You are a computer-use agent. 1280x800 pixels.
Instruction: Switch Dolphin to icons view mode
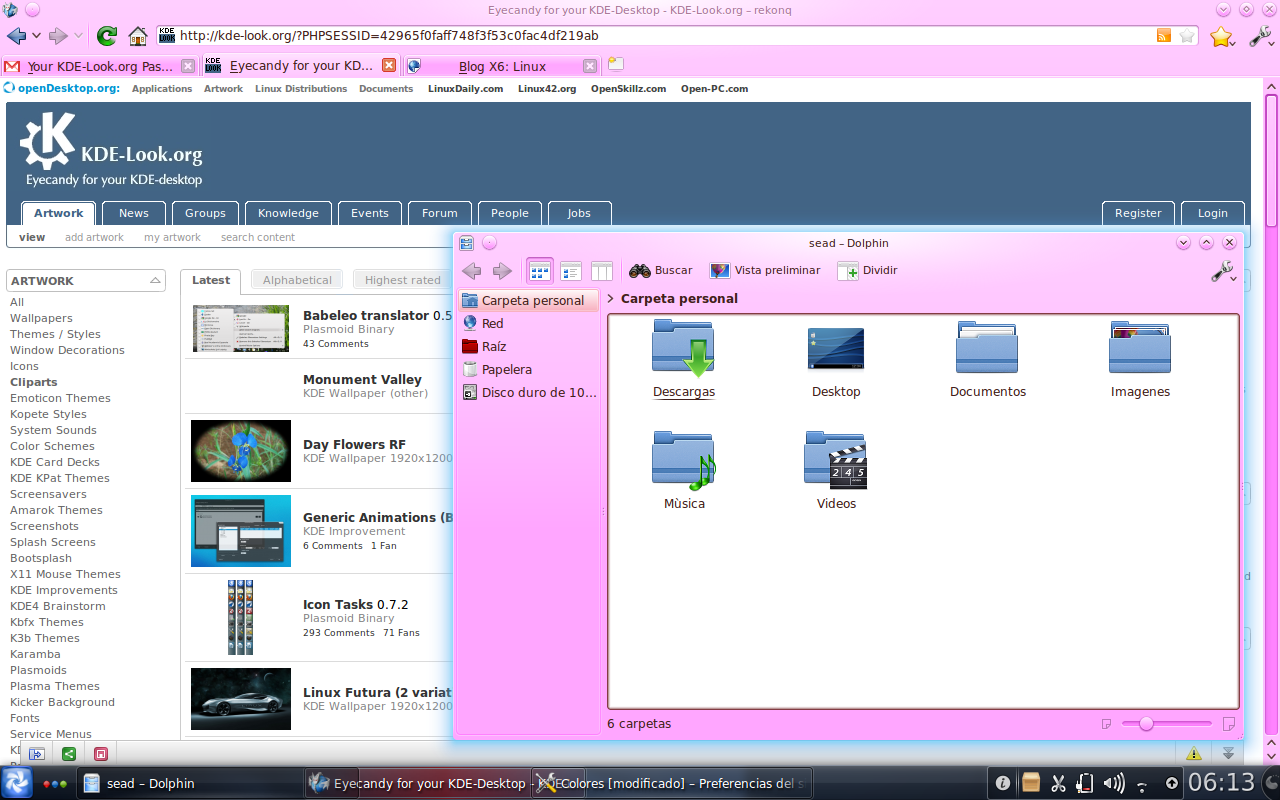click(x=540, y=271)
